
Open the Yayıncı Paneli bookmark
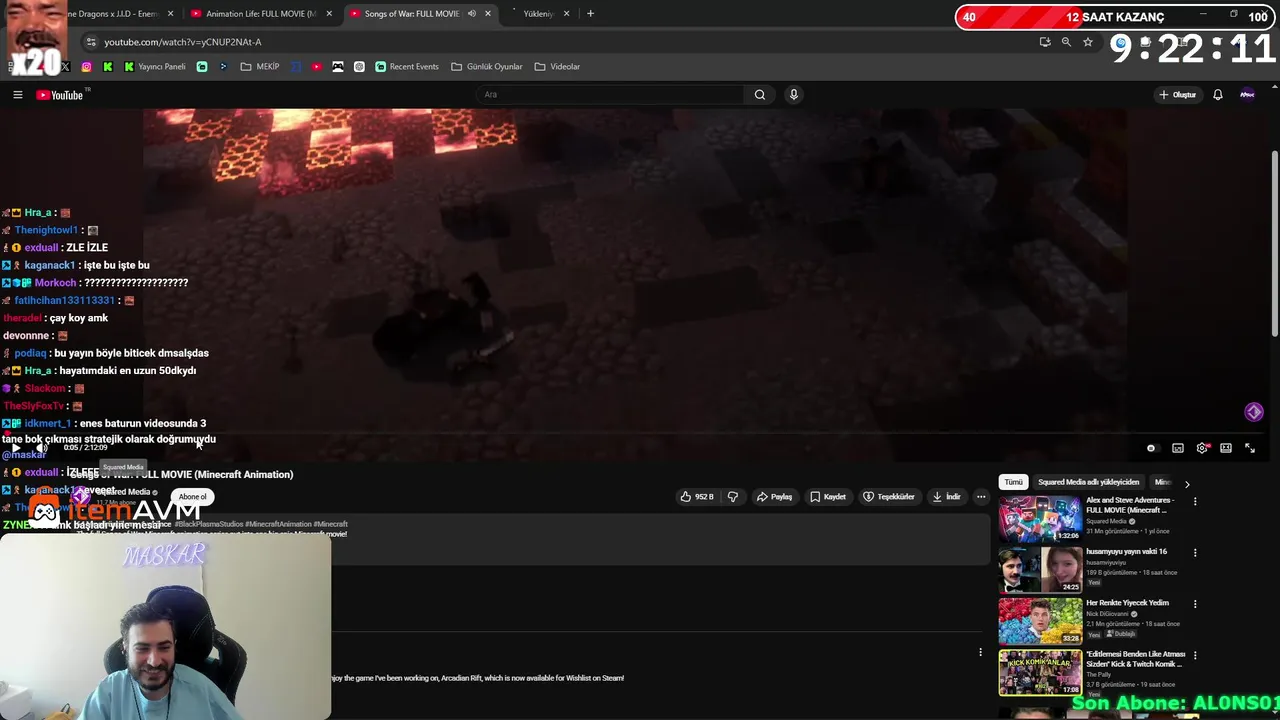[x=155, y=67]
